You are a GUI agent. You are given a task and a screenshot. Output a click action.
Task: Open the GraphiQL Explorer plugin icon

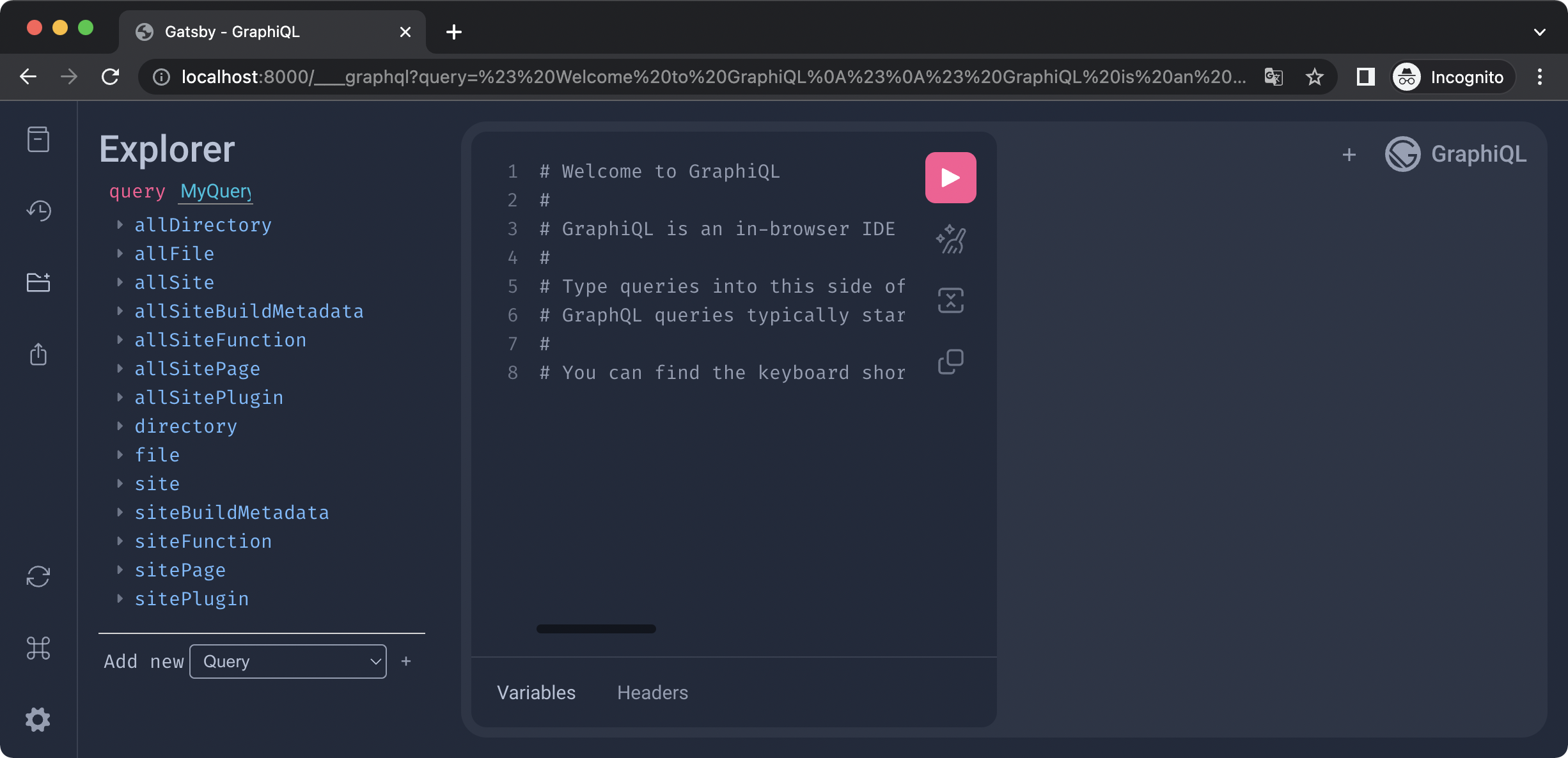(38, 282)
